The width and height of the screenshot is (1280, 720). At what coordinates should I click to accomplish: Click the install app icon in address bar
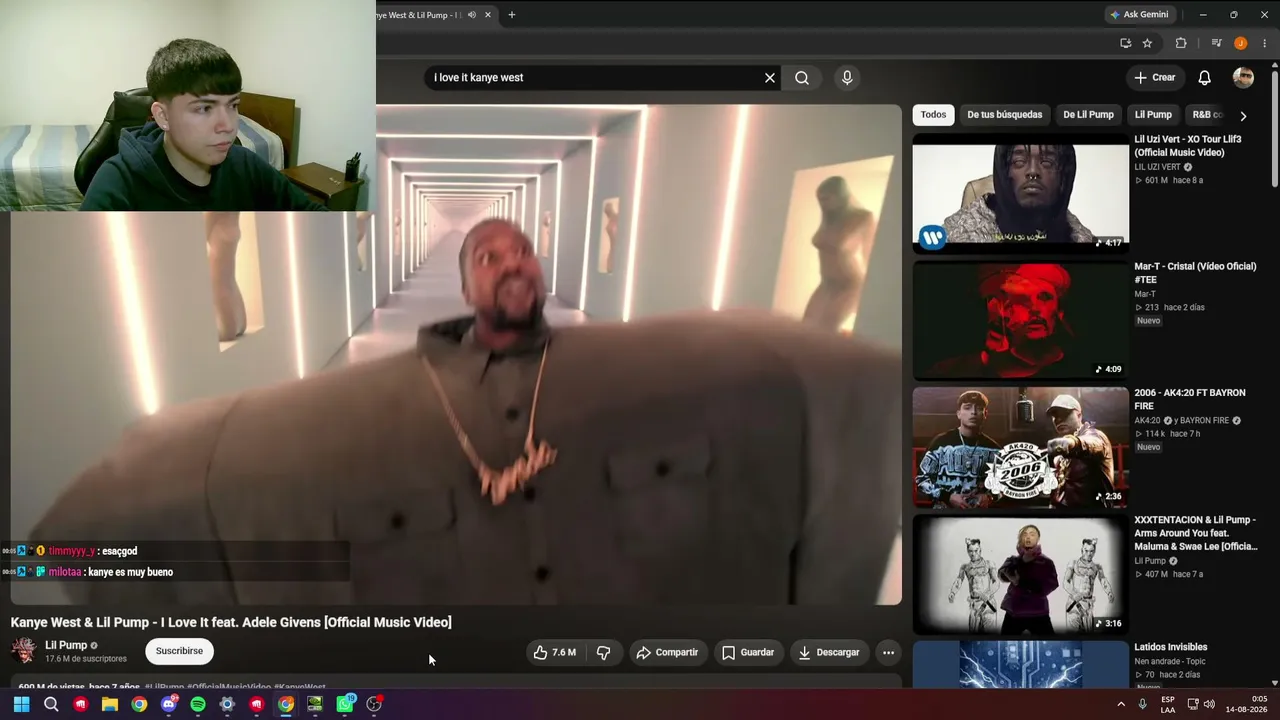click(1126, 43)
